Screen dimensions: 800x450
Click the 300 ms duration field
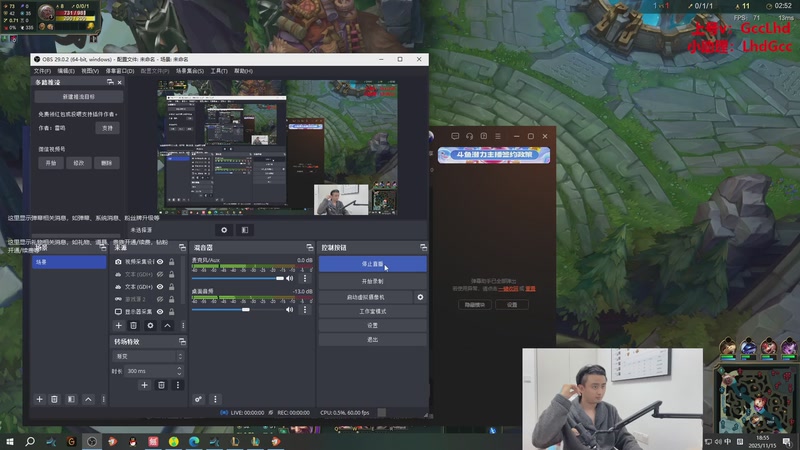(150, 371)
